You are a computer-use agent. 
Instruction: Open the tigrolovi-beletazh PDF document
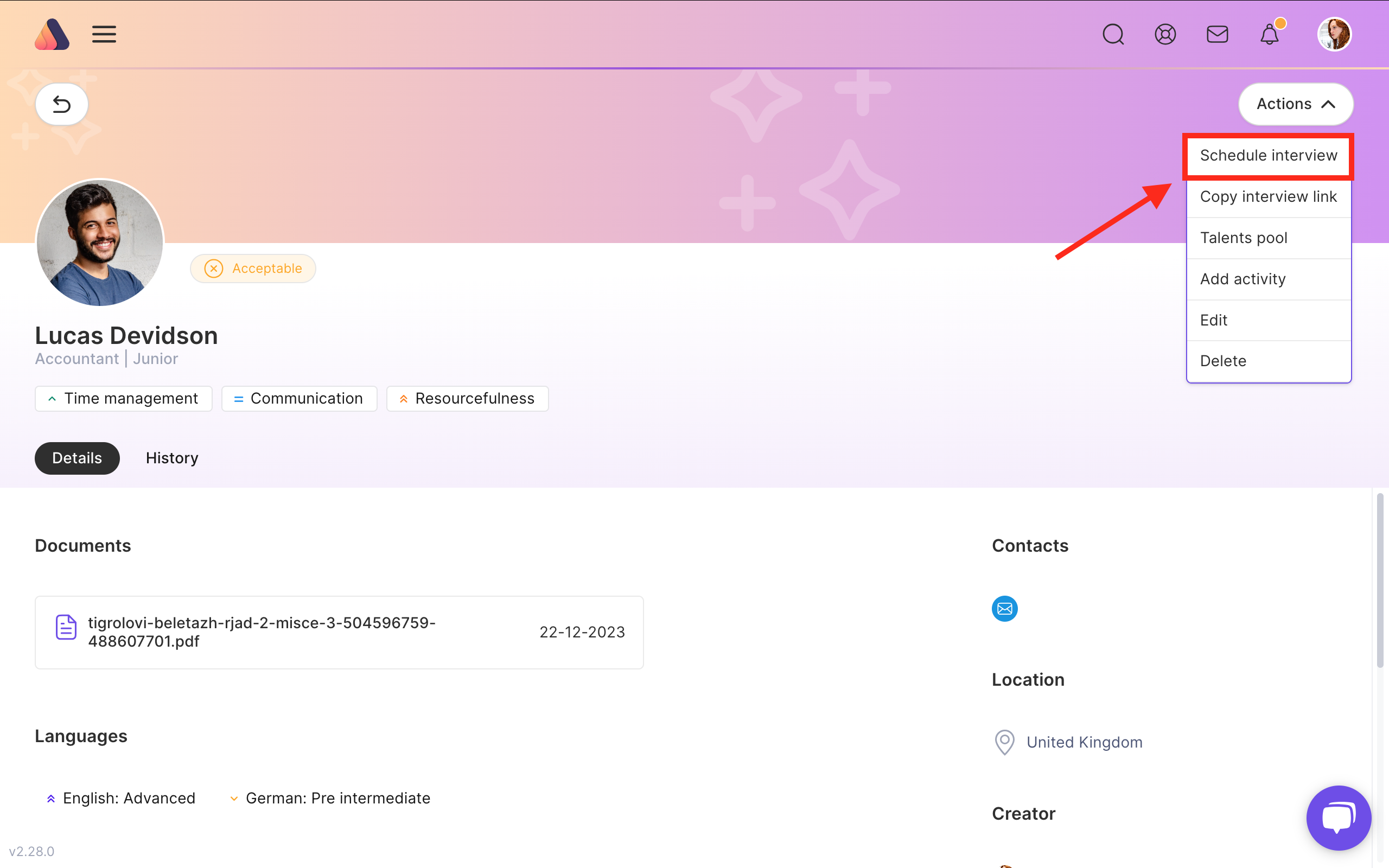click(x=262, y=632)
